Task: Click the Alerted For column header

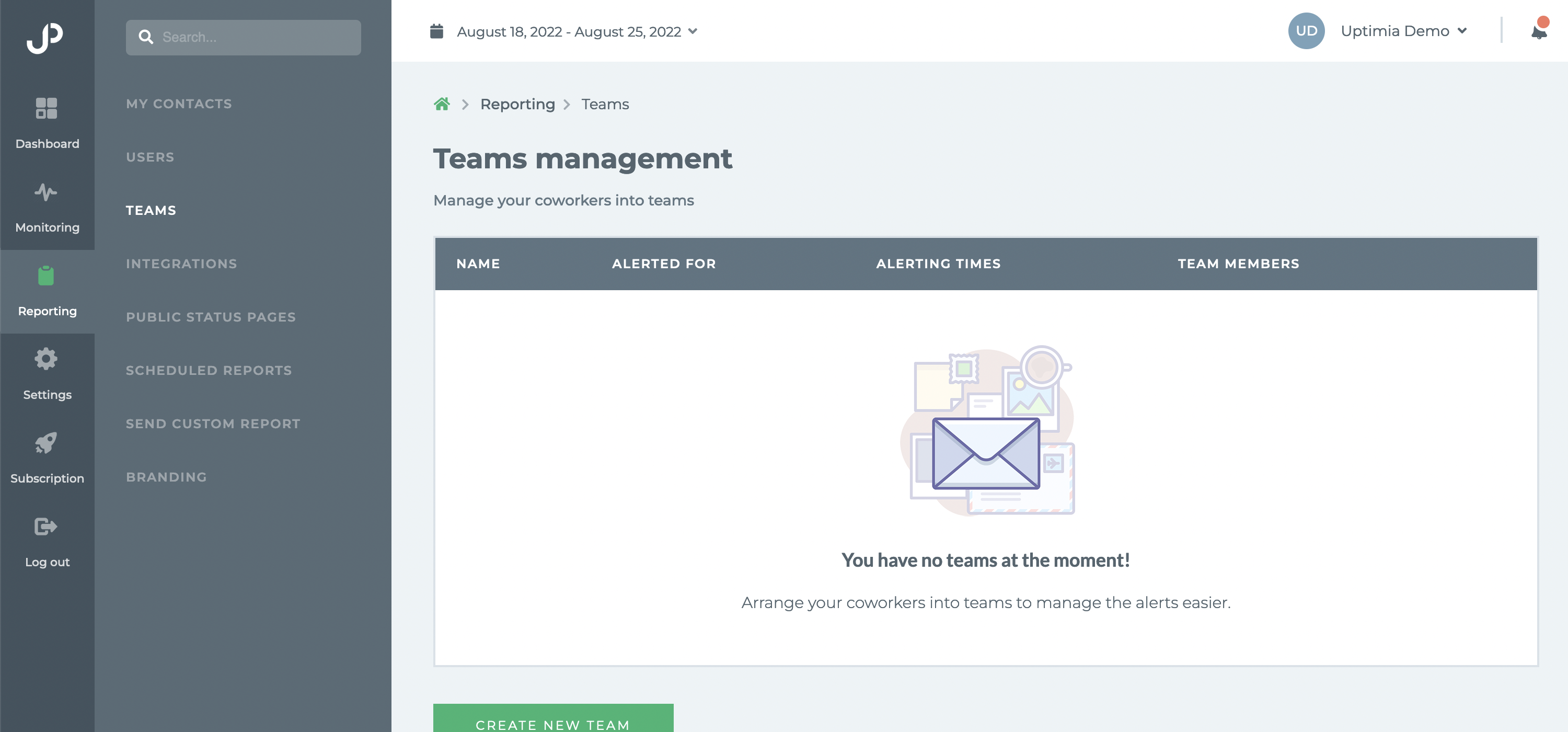Action: click(x=664, y=264)
